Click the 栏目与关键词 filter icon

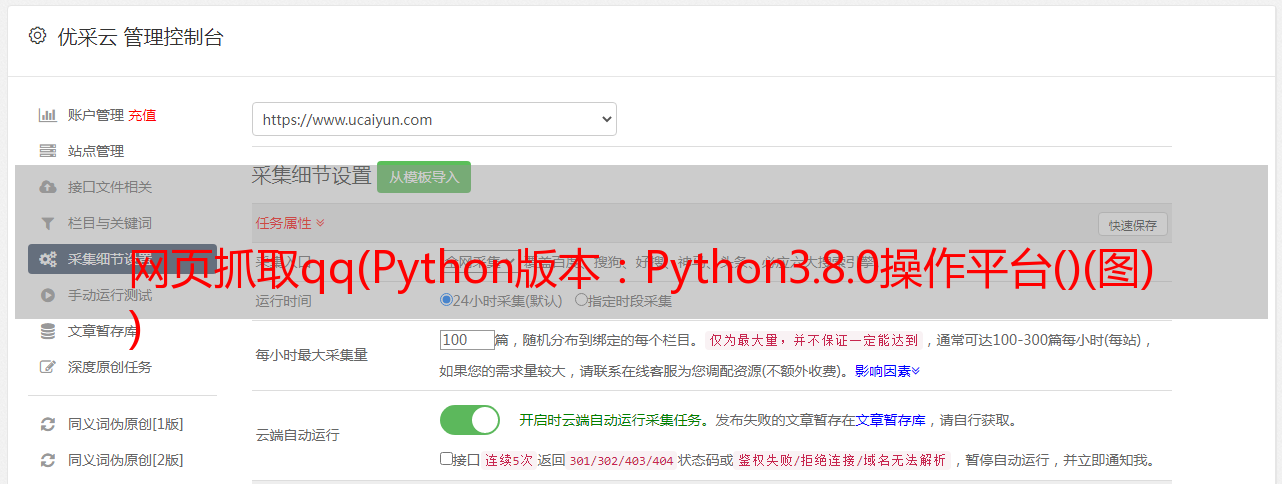point(47,223)
